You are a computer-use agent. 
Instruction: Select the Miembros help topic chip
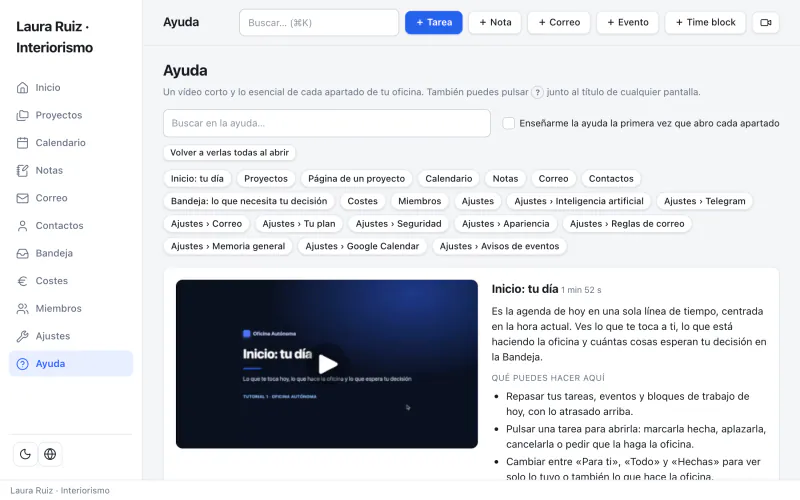(420, 201)
